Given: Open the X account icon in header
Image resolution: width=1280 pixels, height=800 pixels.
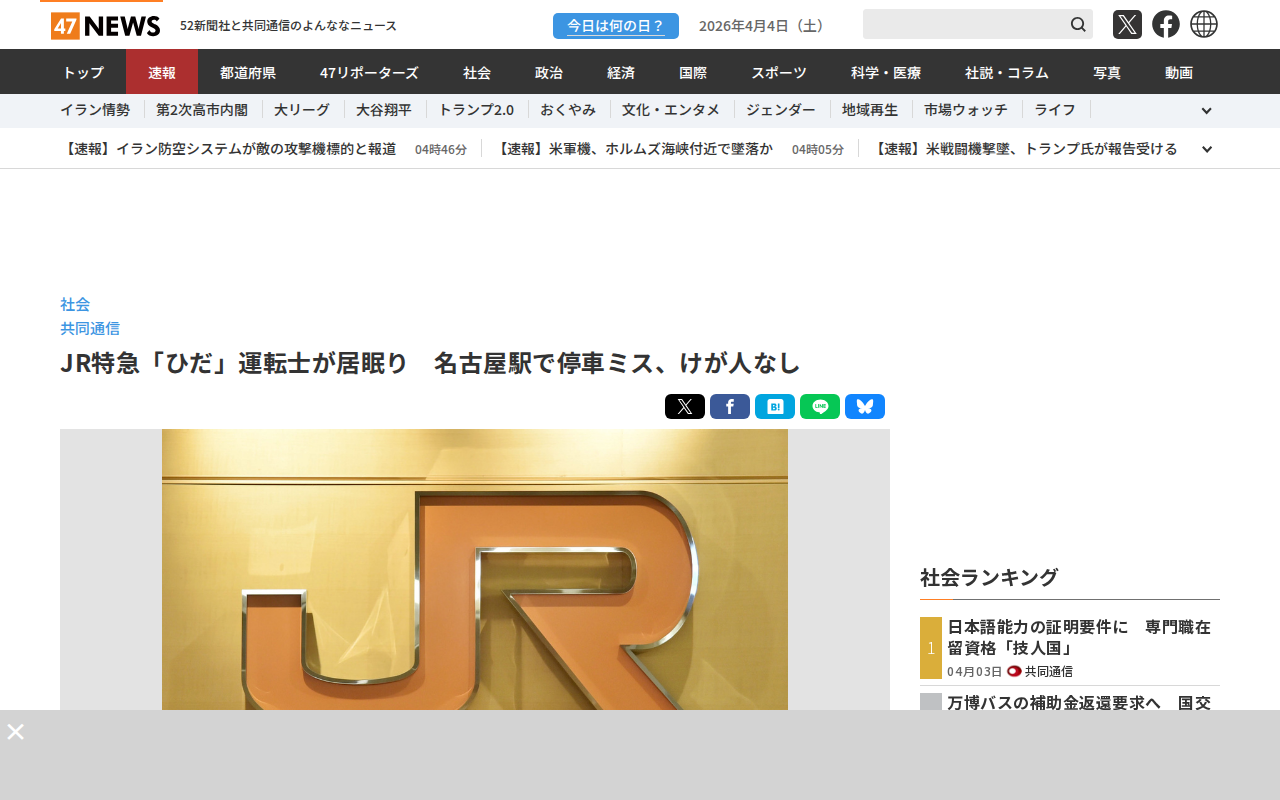Looking at the screenshot, I should point(1127,25).
